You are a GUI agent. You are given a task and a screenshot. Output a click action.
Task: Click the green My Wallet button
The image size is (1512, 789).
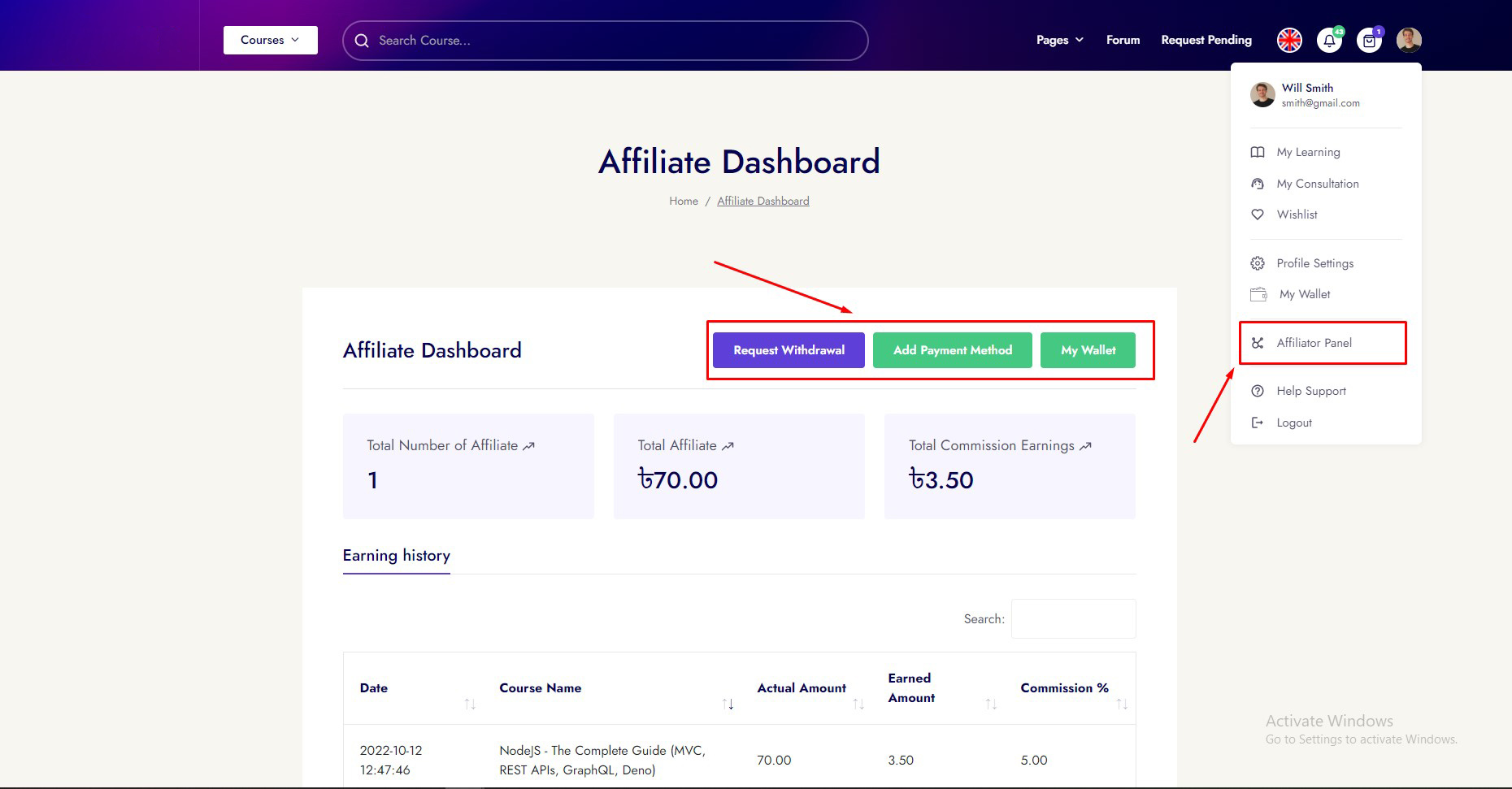[1088, 350]
